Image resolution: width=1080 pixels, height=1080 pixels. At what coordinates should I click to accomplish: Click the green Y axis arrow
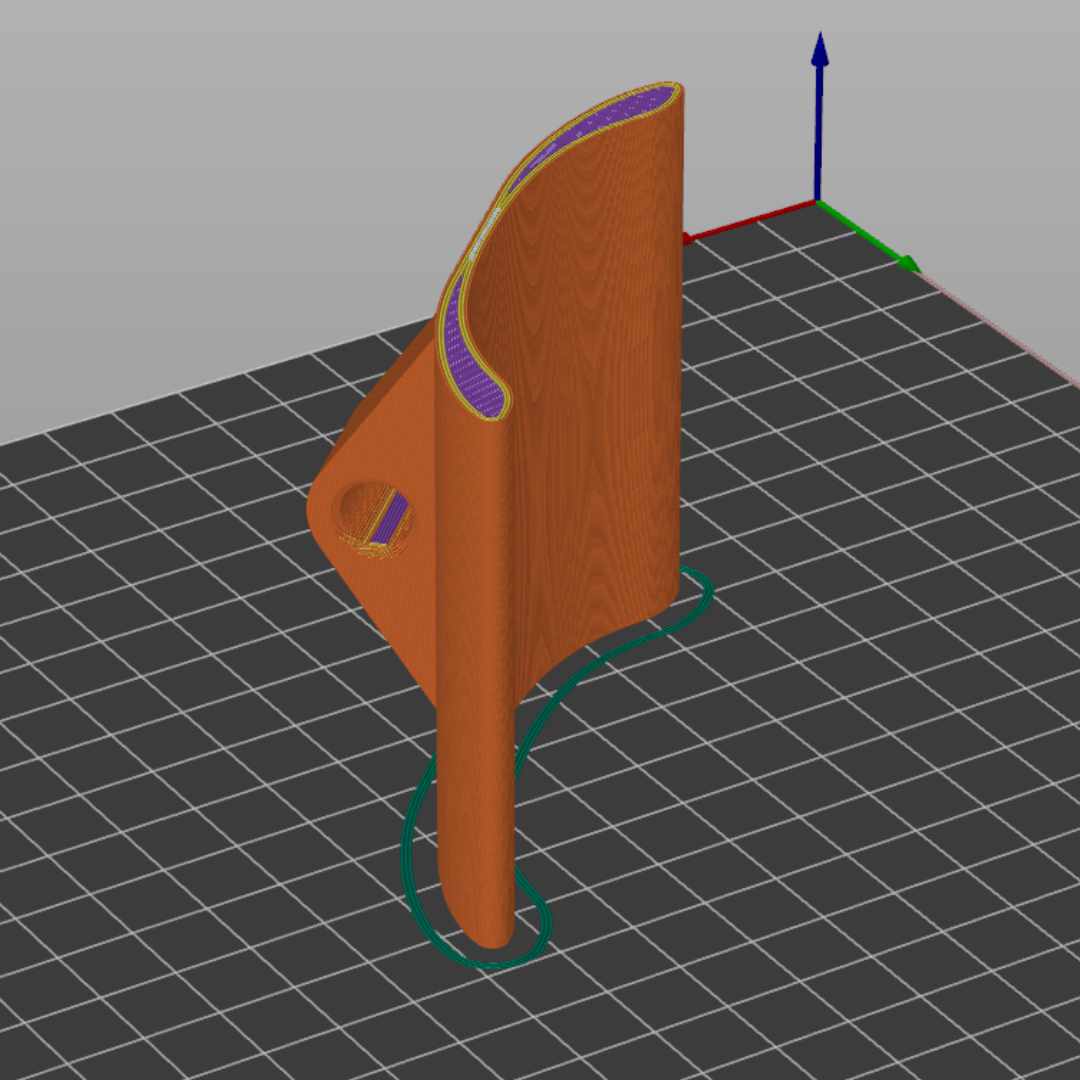click(869, 237)
